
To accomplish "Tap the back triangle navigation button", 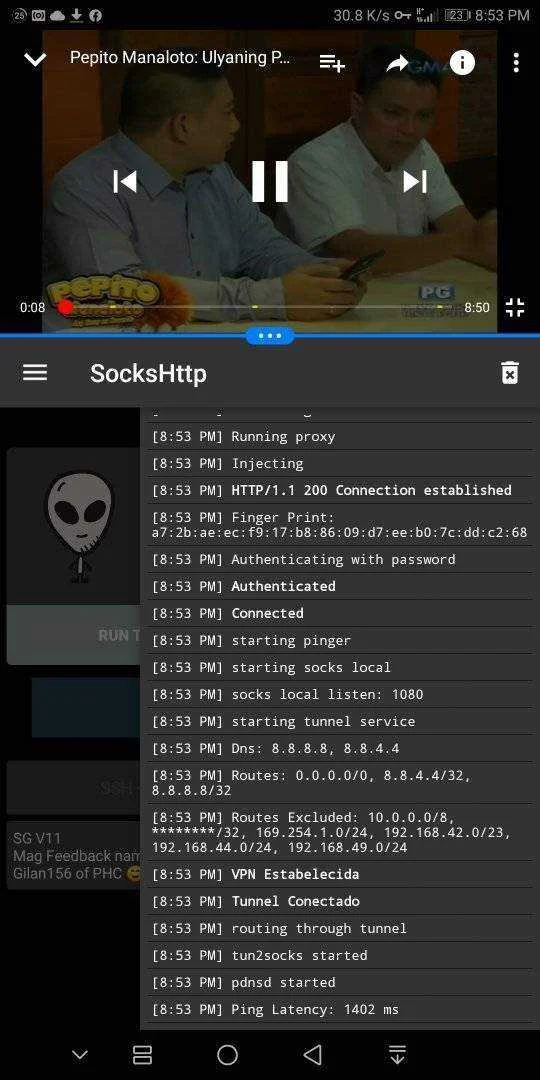I will [312, 1055].
